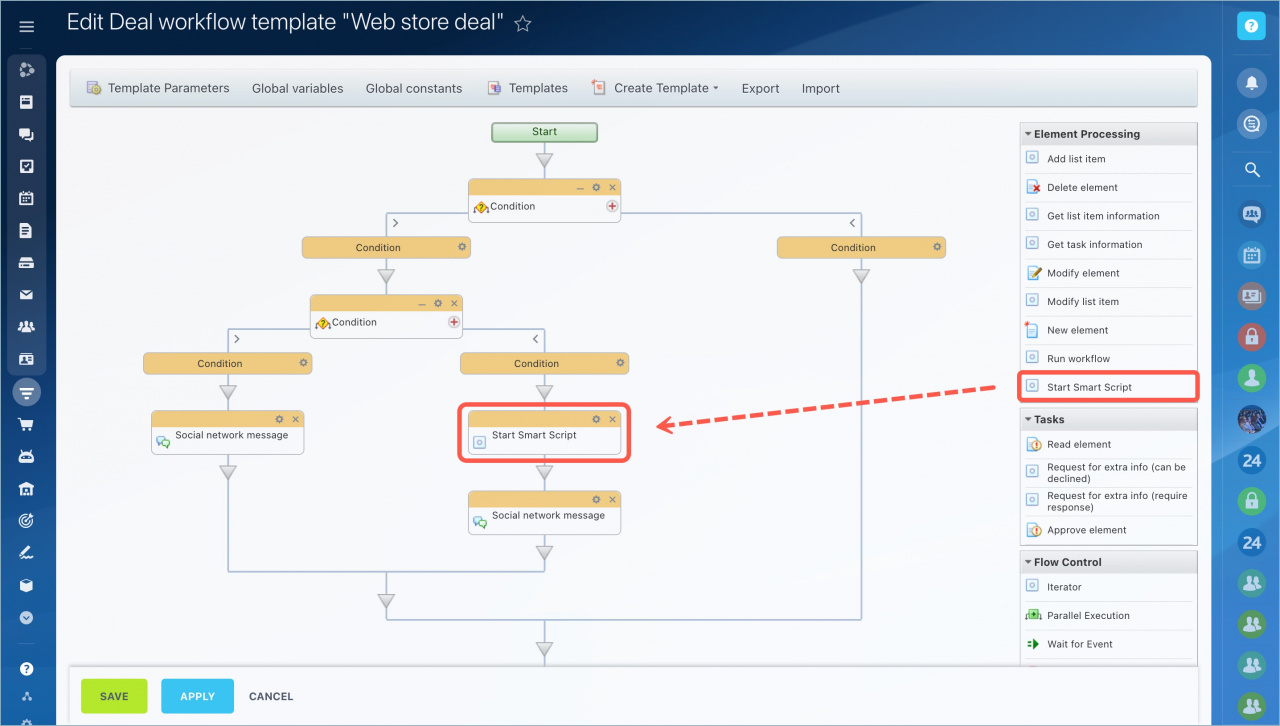Open Templates list
The height and width of the screenshot is (726, 1280).
(x=527, y=88)
